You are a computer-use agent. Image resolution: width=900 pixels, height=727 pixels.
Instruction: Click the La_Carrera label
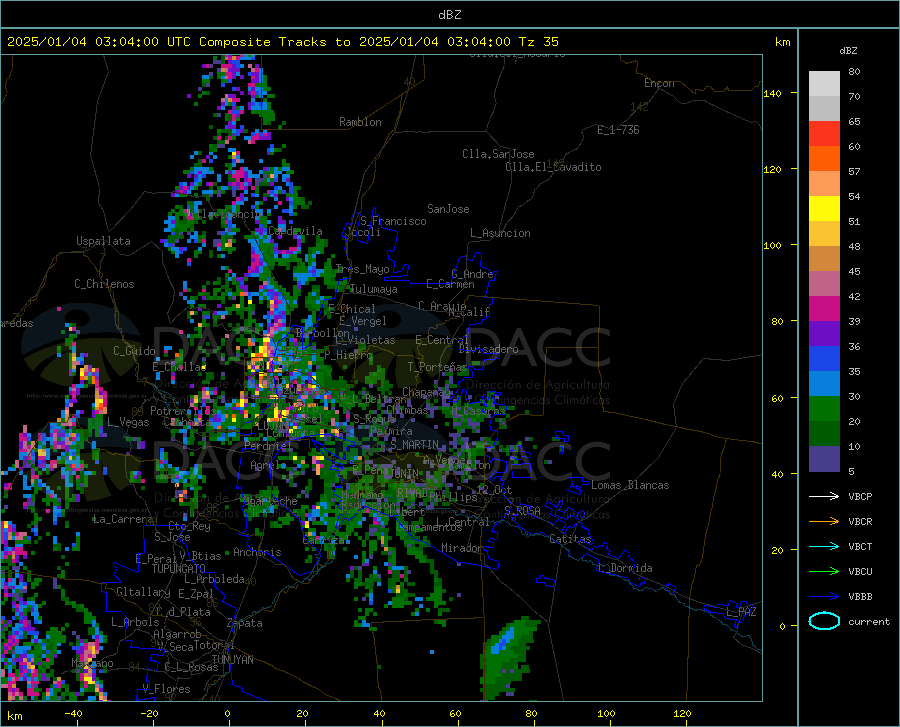[123, 519]
